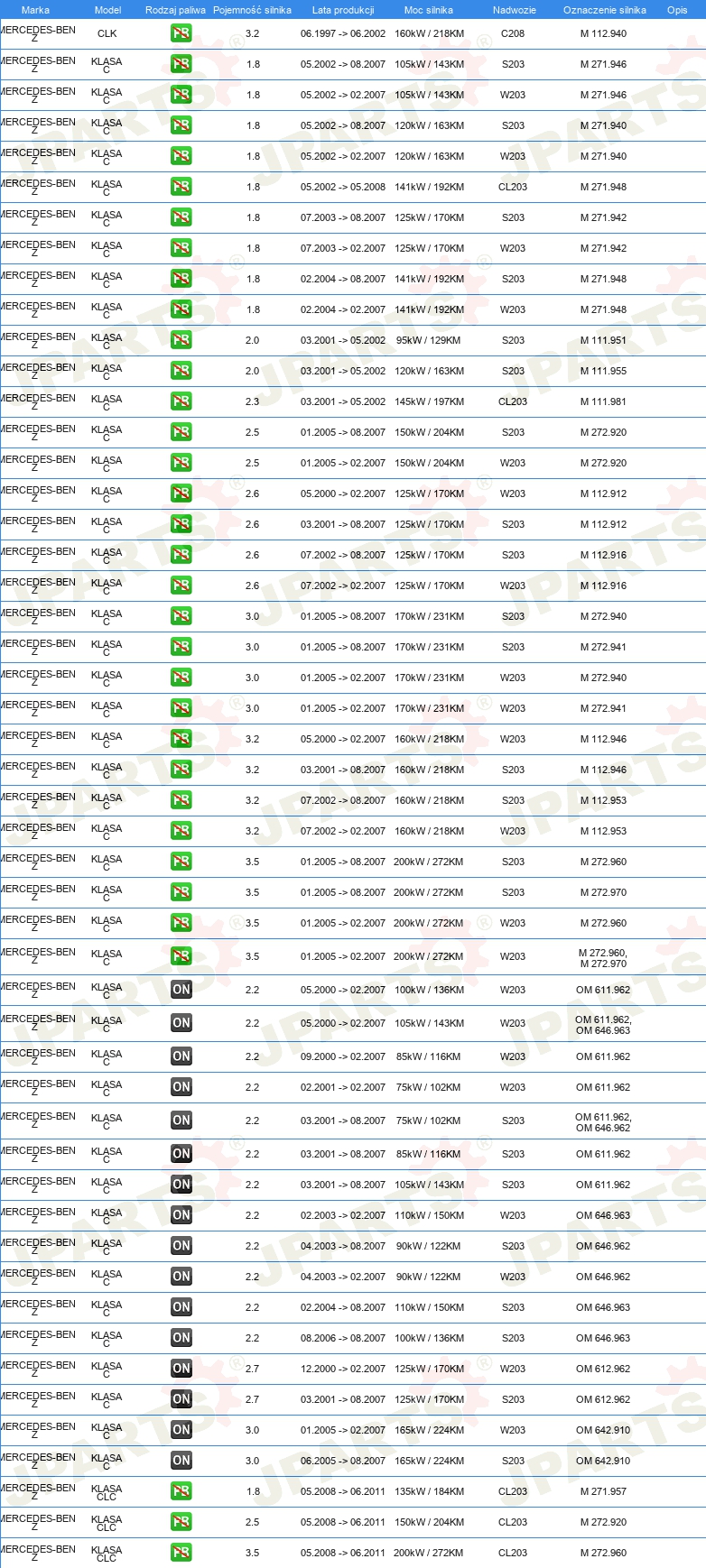Select cell OM 611.962, OM 646.963

(603, 1024)
